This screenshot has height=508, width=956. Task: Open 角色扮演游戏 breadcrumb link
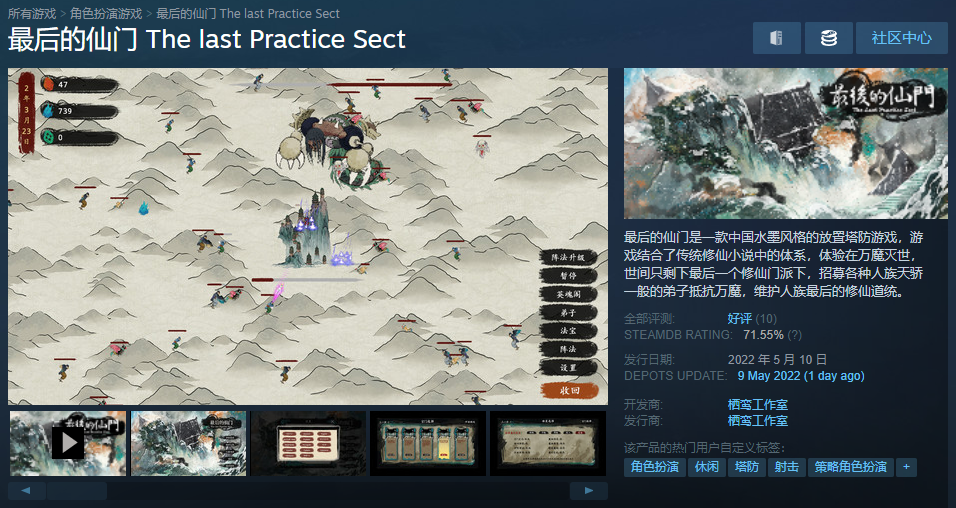pos(106,13)
